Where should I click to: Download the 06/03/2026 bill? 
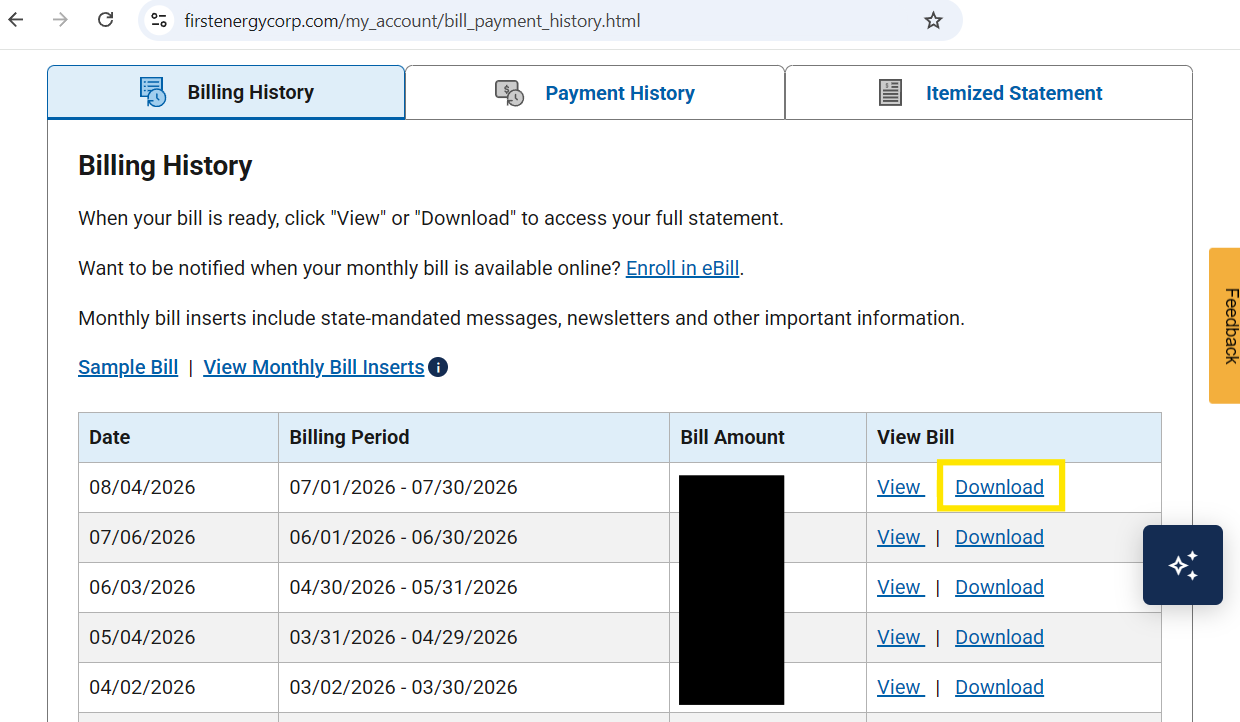coord(999,587)
